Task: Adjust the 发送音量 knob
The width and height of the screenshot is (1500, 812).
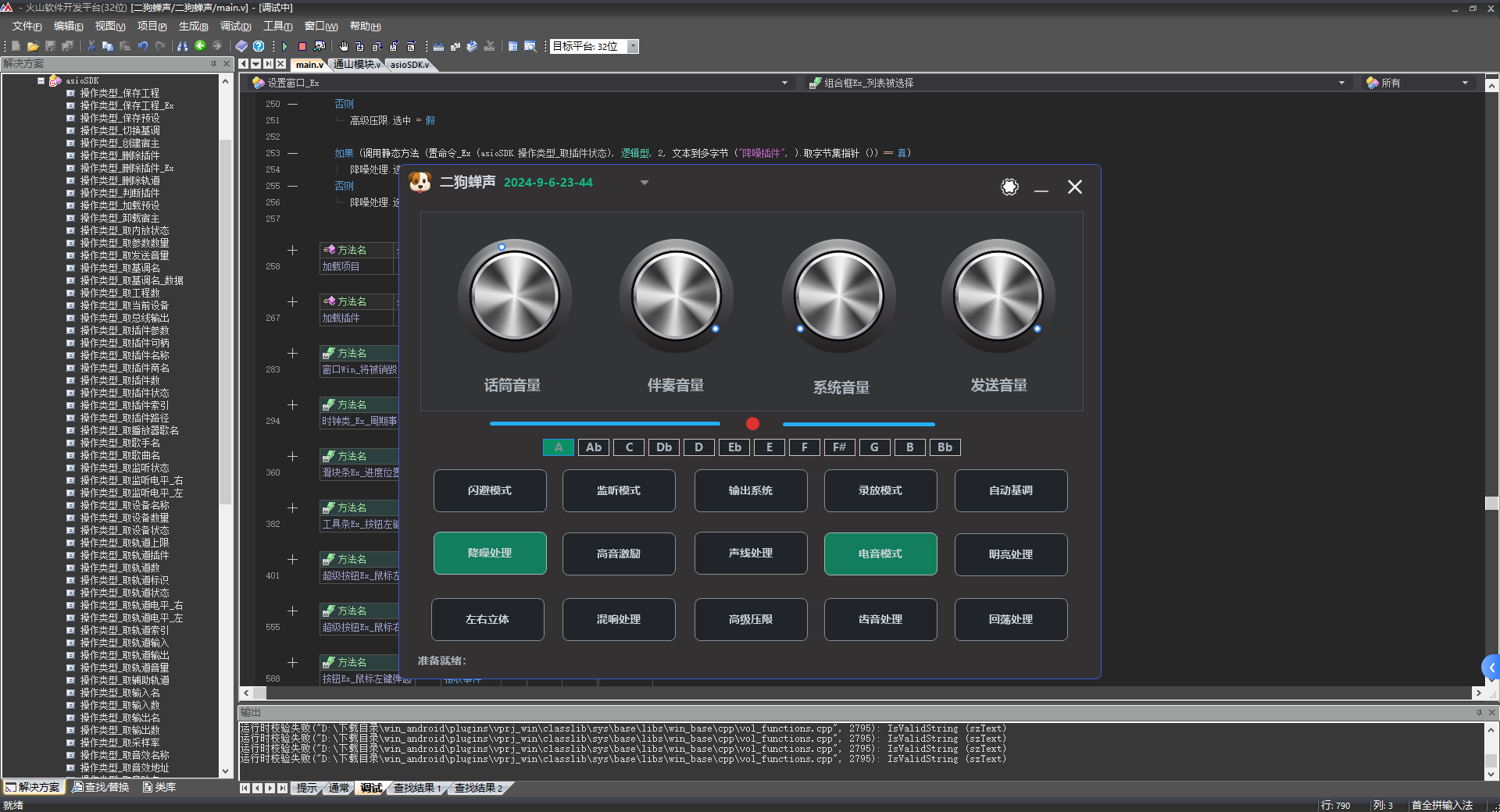Action: pyautogui.click(x=998, y=296)
